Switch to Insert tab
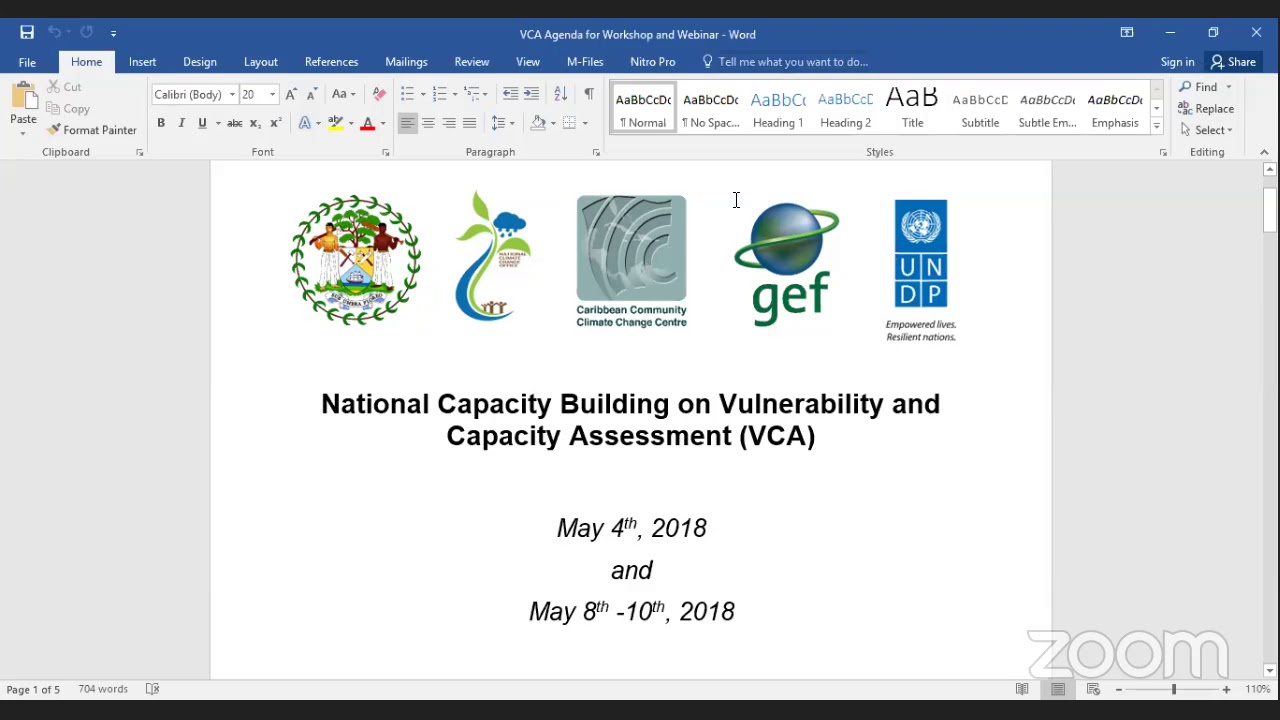1280x720 pixels. 142,62
